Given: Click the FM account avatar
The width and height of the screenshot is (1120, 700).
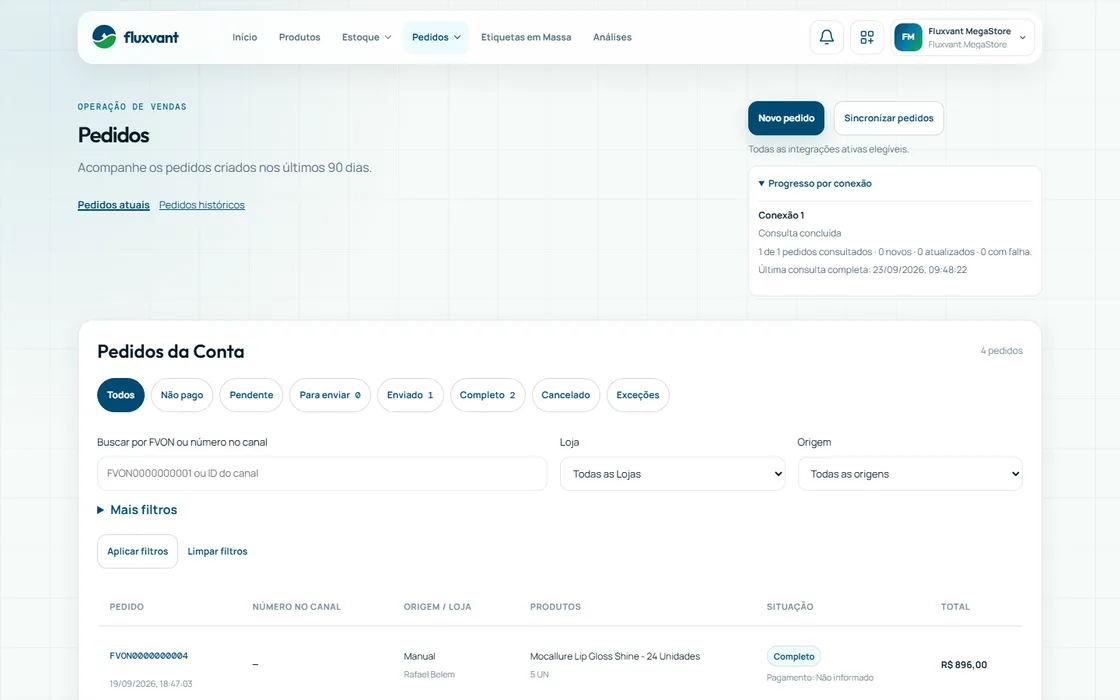Looking at the screenshot, I should pos(908,37).
